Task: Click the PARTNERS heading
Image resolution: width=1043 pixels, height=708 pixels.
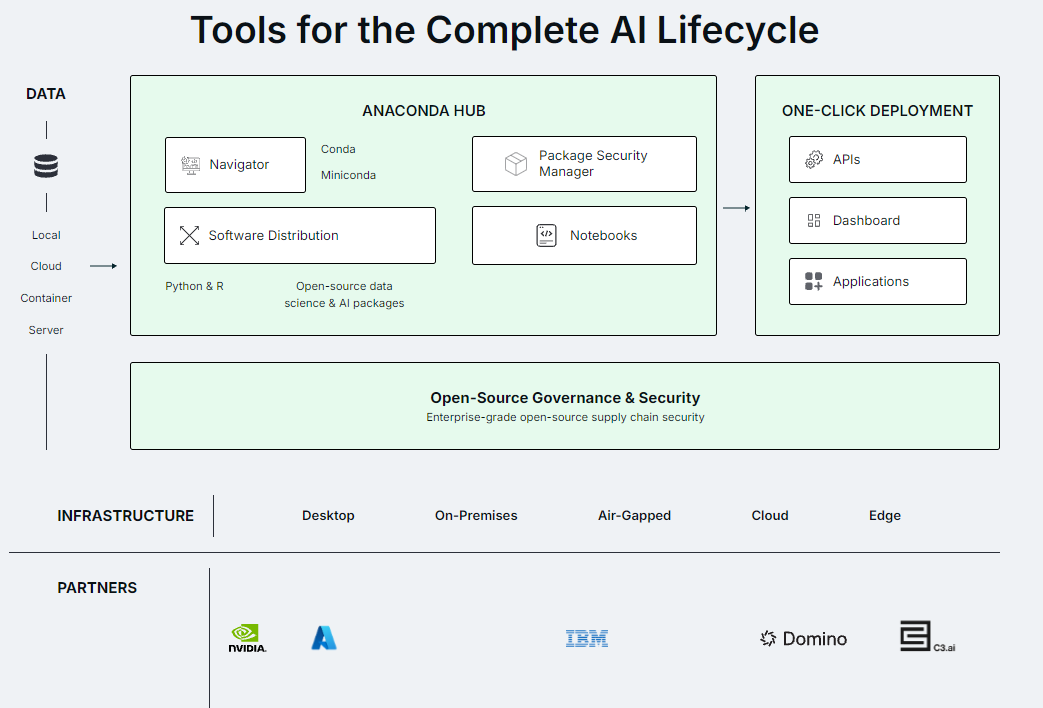Action: click(x=97, y=588)
